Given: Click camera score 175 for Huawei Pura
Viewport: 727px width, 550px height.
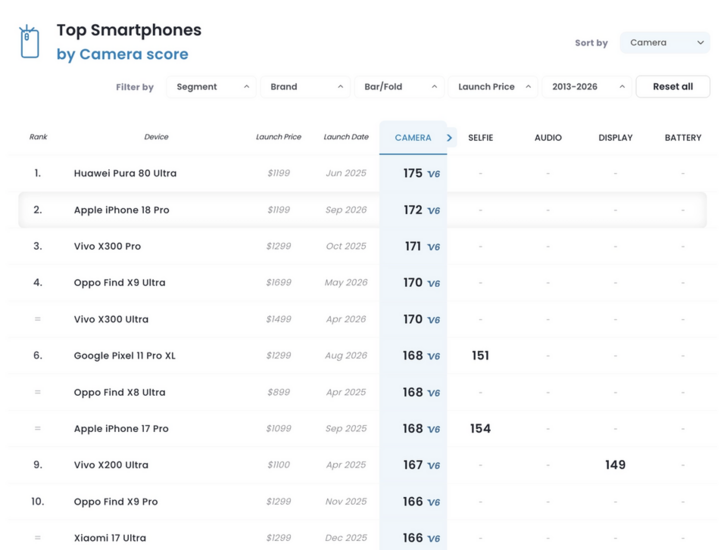Looking at the screenshot, I should 413,173.
